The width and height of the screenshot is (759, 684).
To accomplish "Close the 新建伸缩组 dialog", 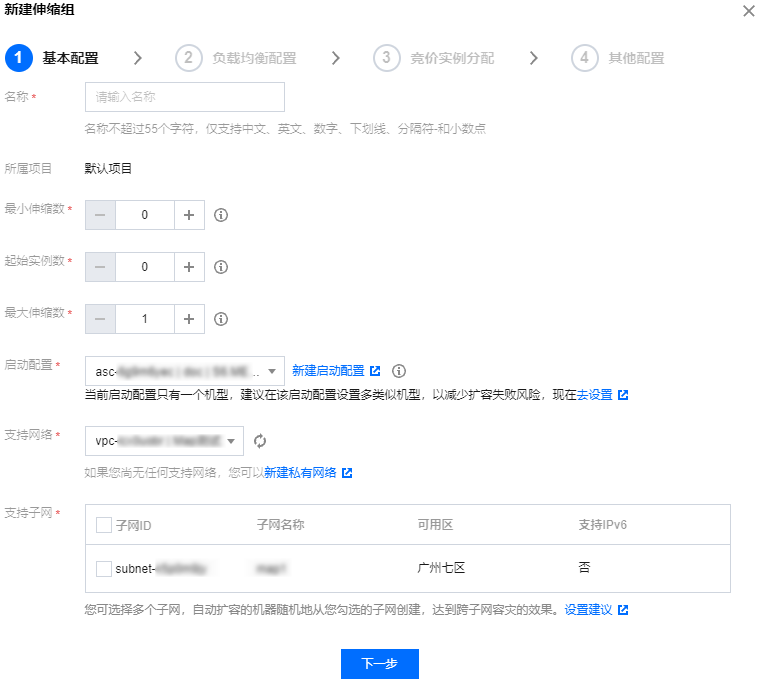I will pyautogui.click(x=748, y=10).
